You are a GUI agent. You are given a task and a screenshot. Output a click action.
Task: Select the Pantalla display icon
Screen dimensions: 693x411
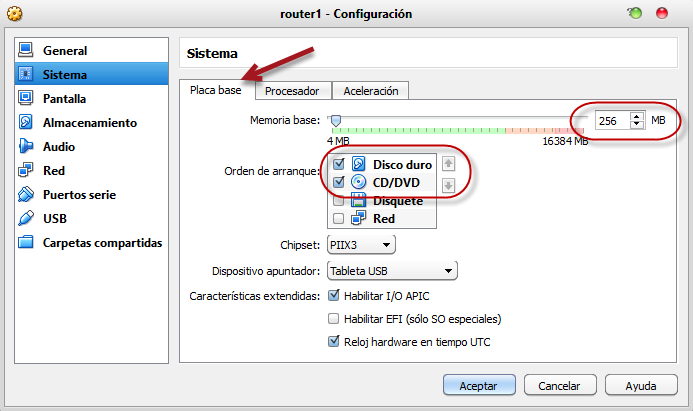click(27, 98)
